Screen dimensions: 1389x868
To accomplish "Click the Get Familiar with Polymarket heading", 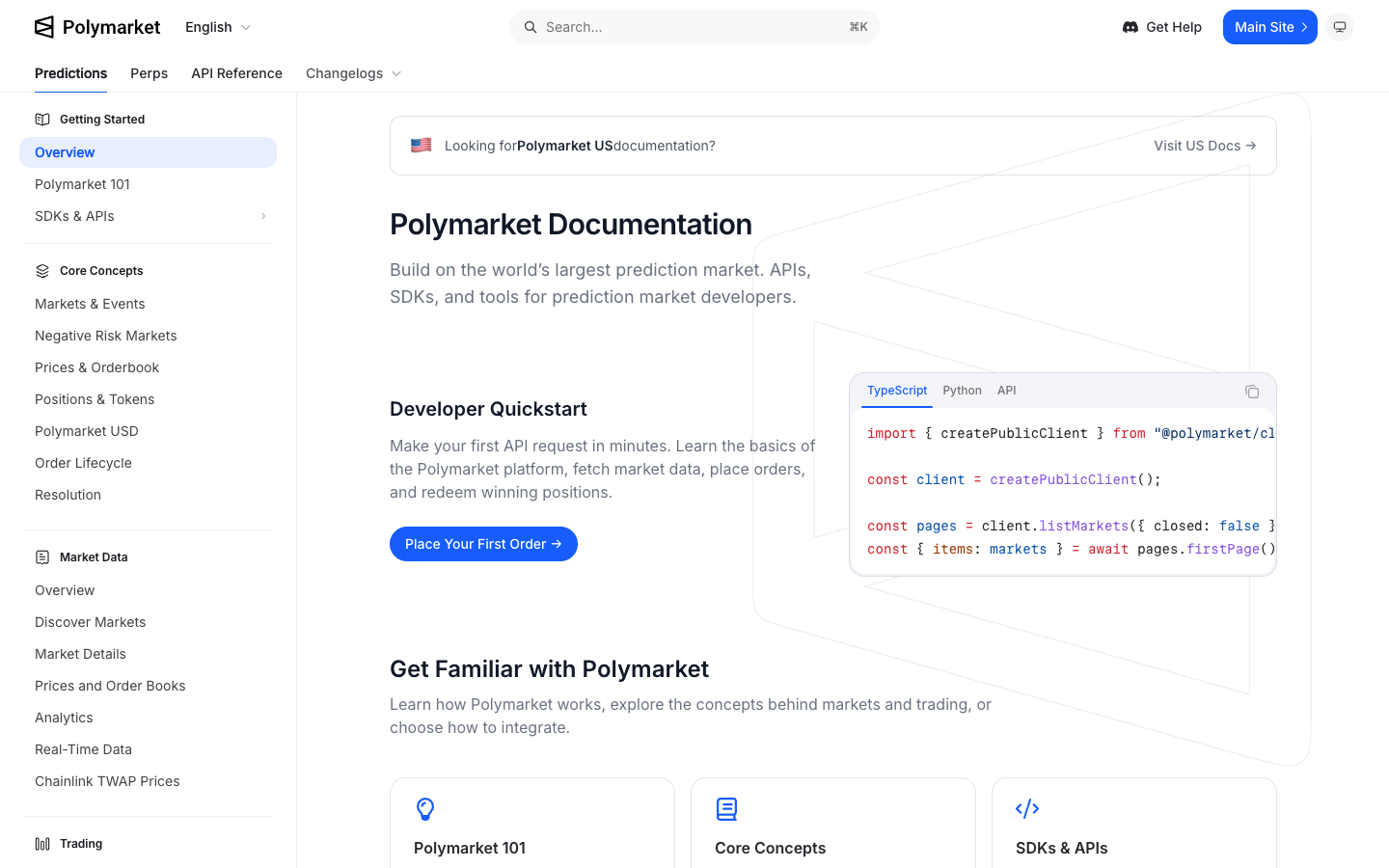I will click(549, 669).
